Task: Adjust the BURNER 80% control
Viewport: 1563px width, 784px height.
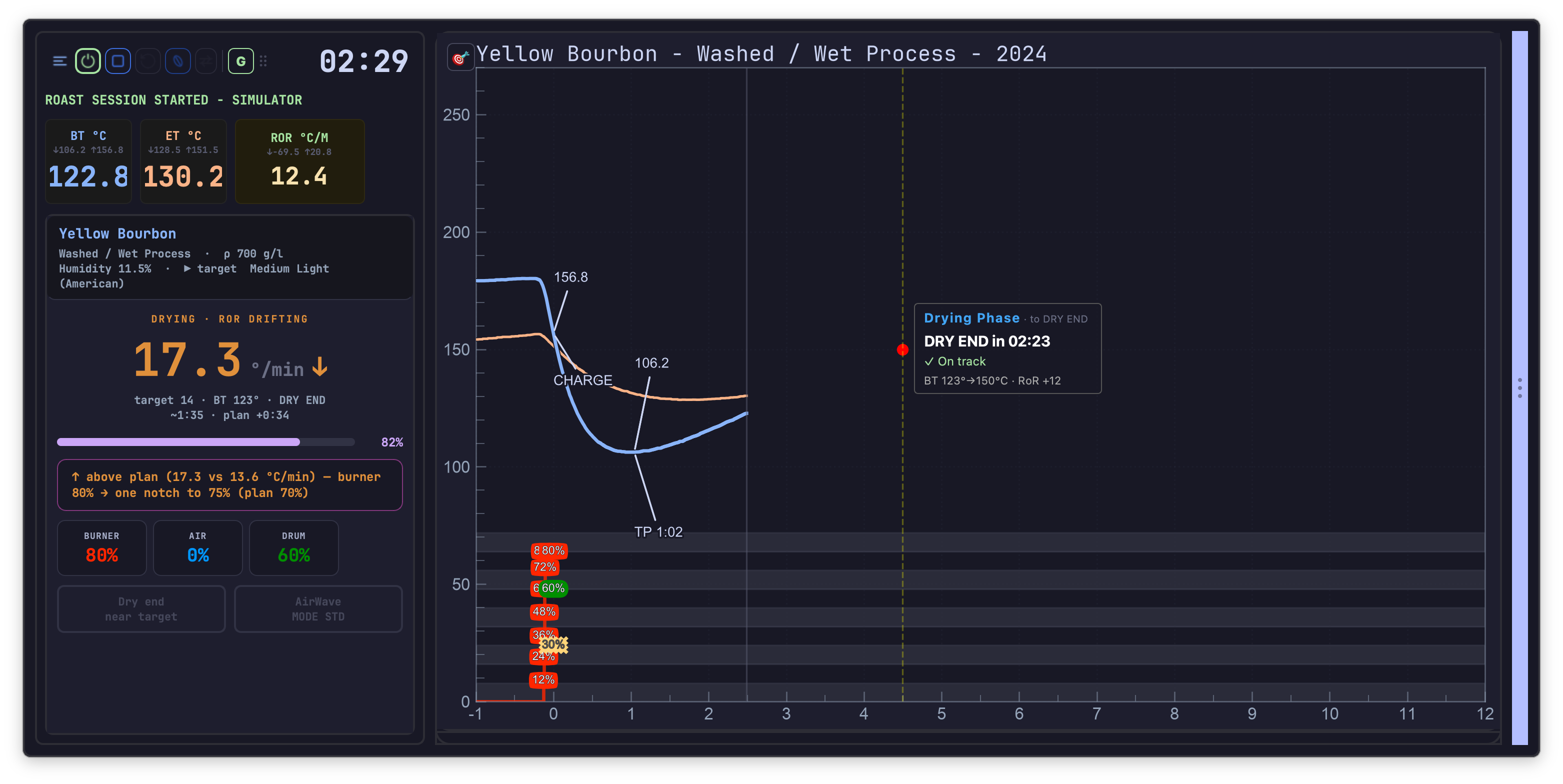Action: 102,548
